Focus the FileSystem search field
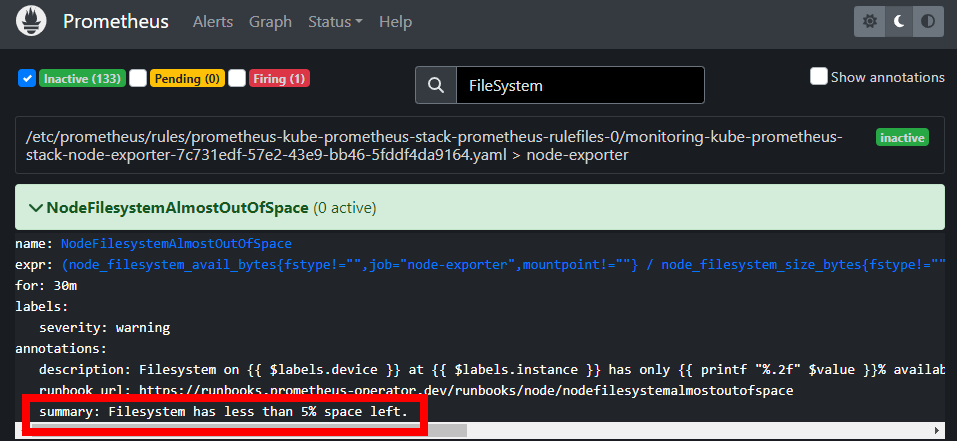 point(580,85)
